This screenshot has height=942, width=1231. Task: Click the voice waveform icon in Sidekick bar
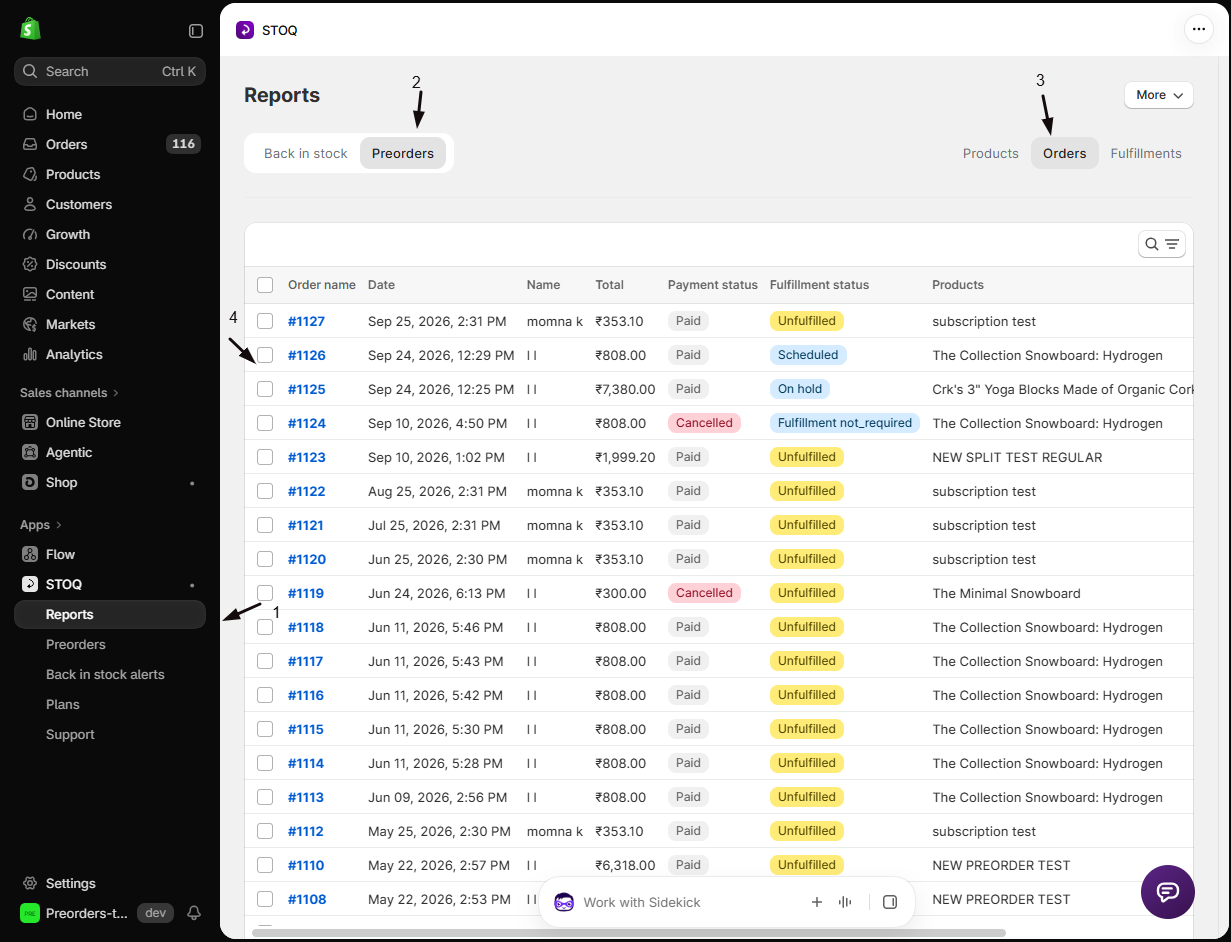[845, 902]
